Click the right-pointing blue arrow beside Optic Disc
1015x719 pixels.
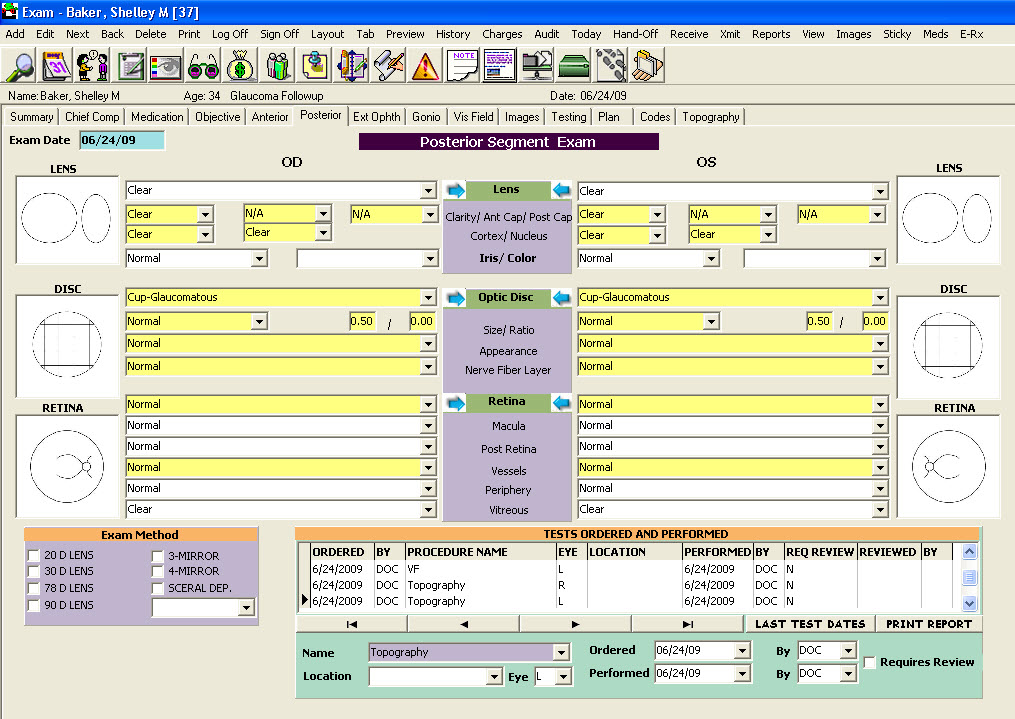click(x=456, y=298)
